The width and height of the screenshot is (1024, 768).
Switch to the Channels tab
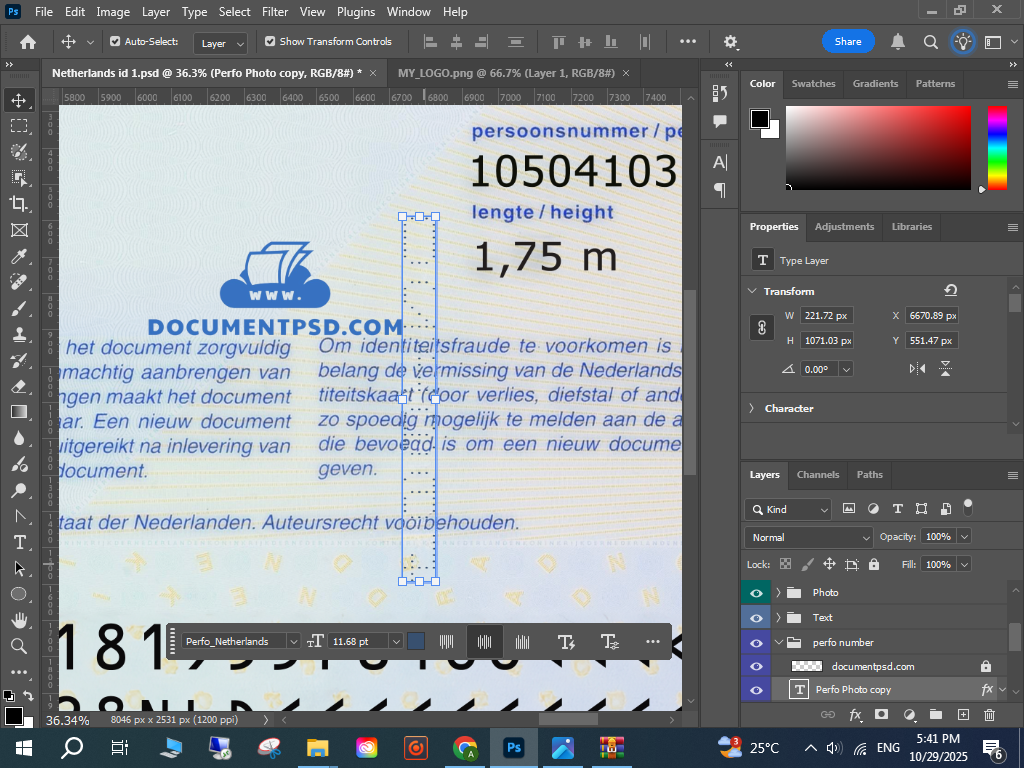click(817, 474)
